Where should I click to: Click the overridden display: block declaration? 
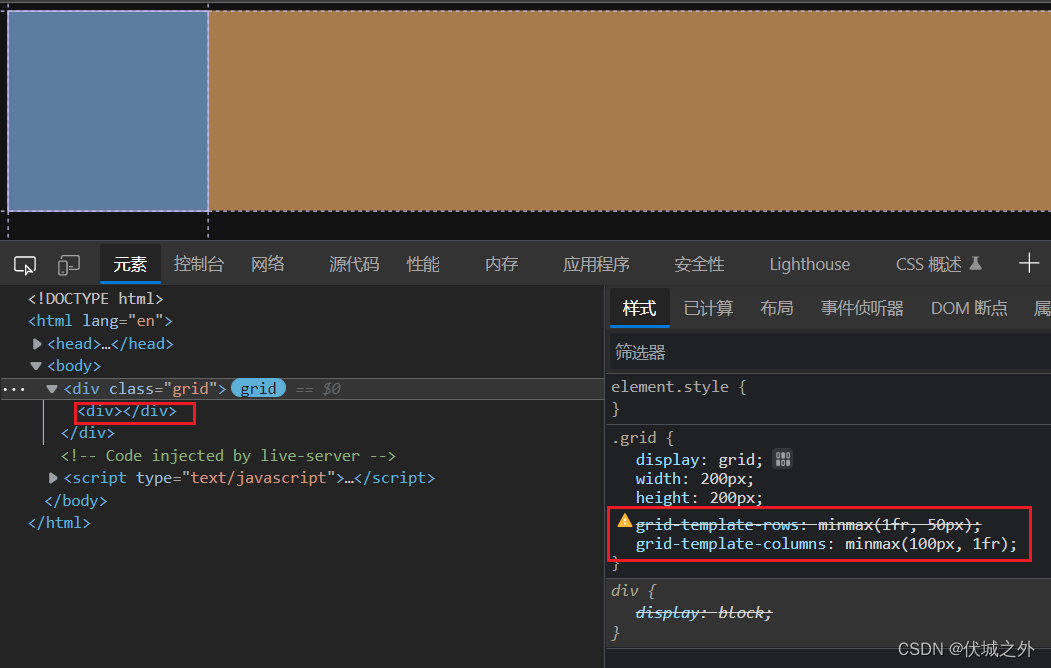[703, 612]
